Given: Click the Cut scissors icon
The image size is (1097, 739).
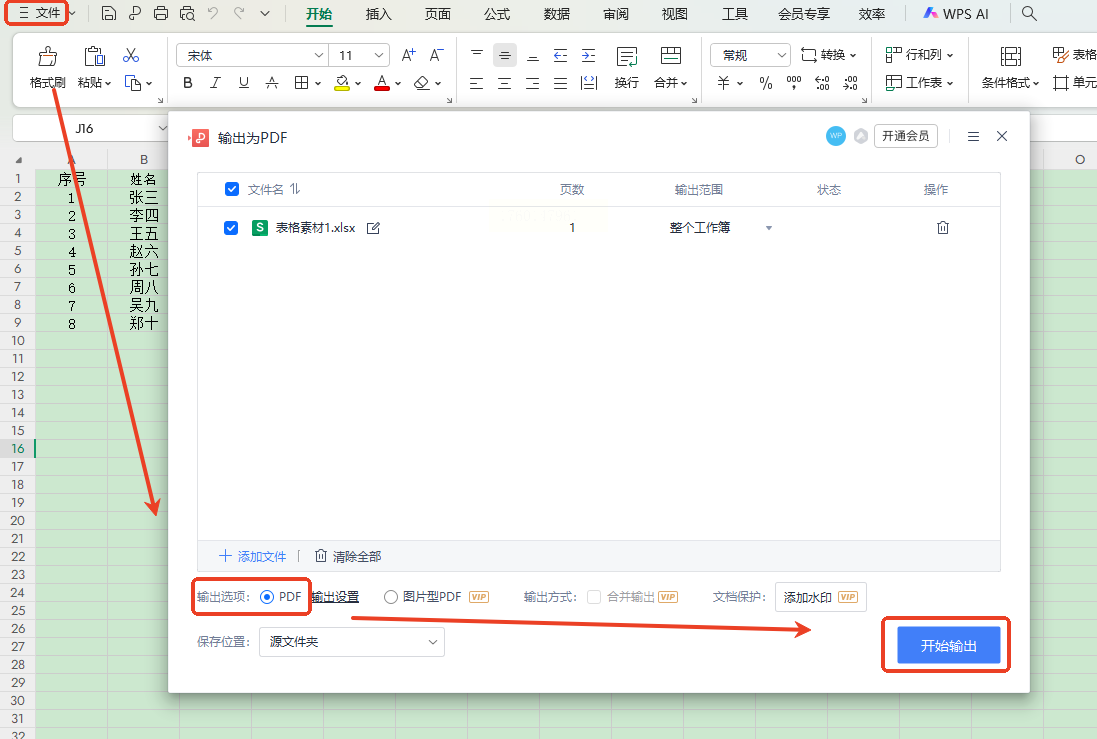Looking at the screenshot, I should (131, 56).
